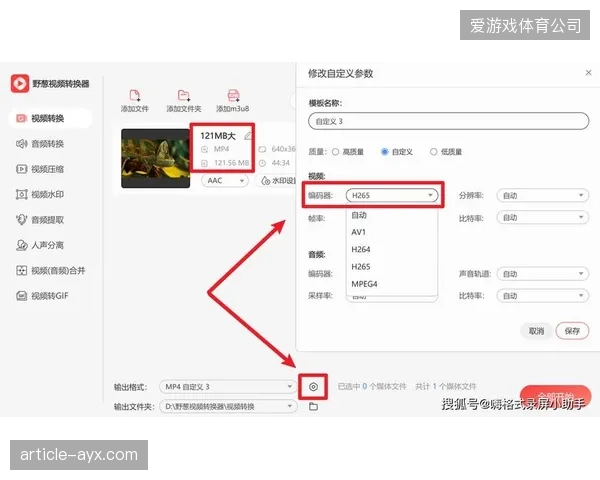Choose 自动 in the encoder list

tap(392, 215)
